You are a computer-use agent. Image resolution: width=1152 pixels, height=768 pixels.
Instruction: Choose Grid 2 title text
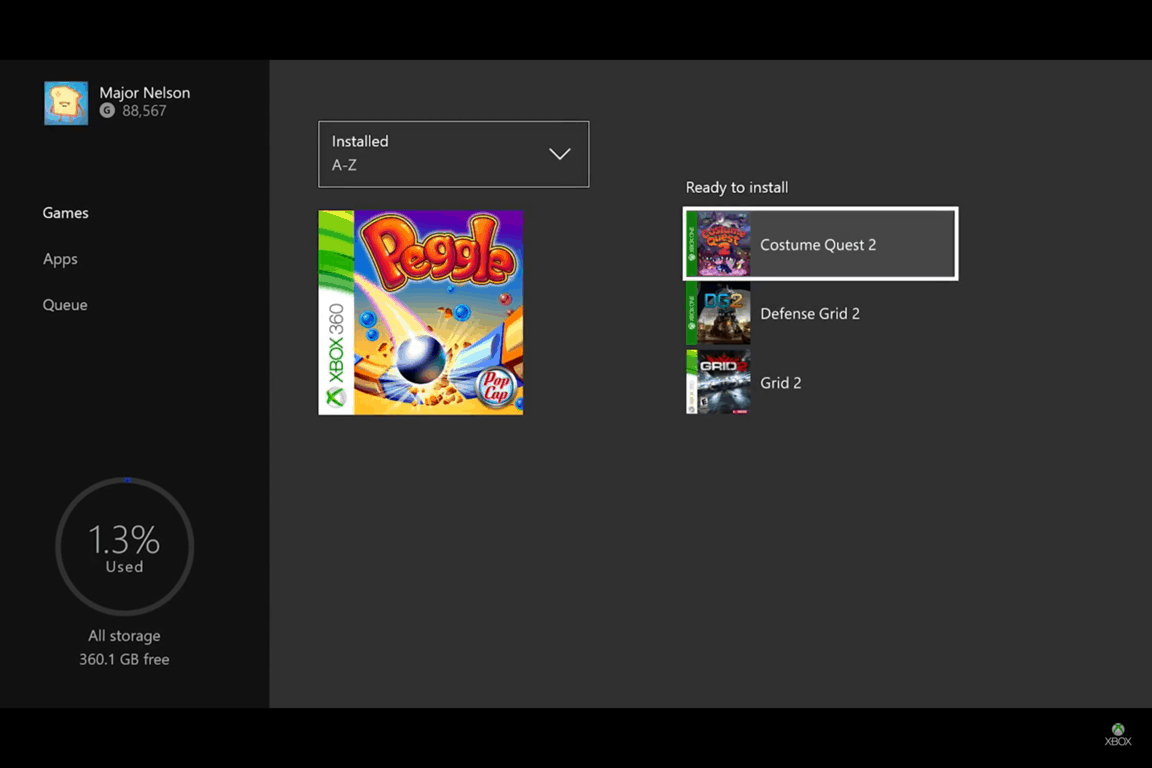pyautogui.click(x=780, y=383)
